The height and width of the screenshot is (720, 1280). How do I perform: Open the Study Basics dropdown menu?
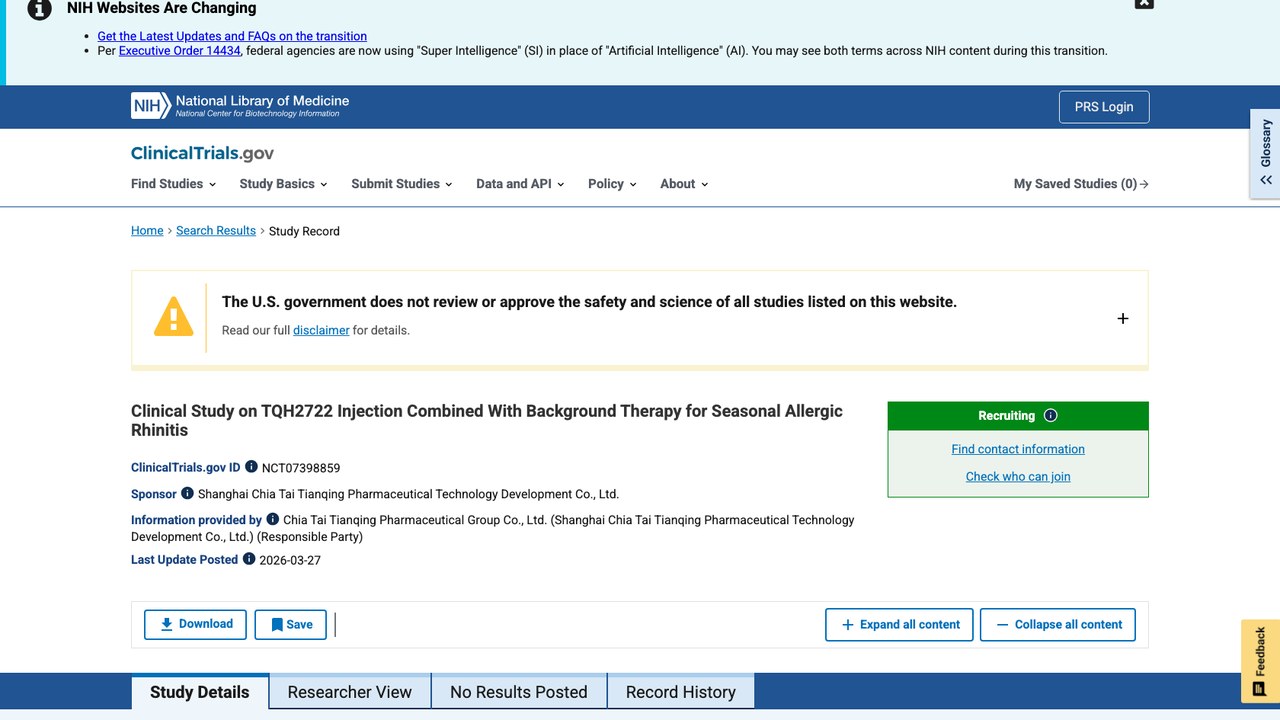click(x=284, y=184)
